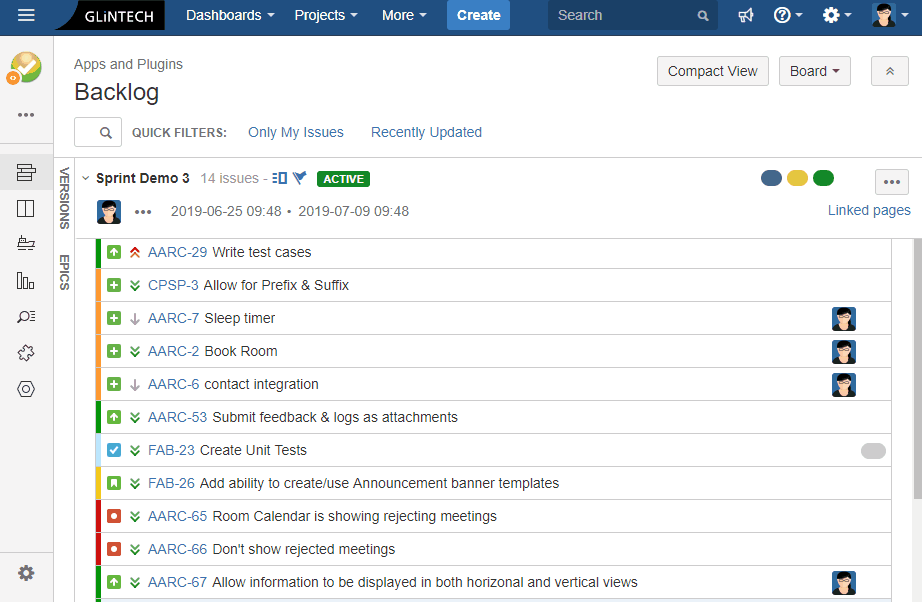Open the Components hexagon icon

click(x=26, y=389)
